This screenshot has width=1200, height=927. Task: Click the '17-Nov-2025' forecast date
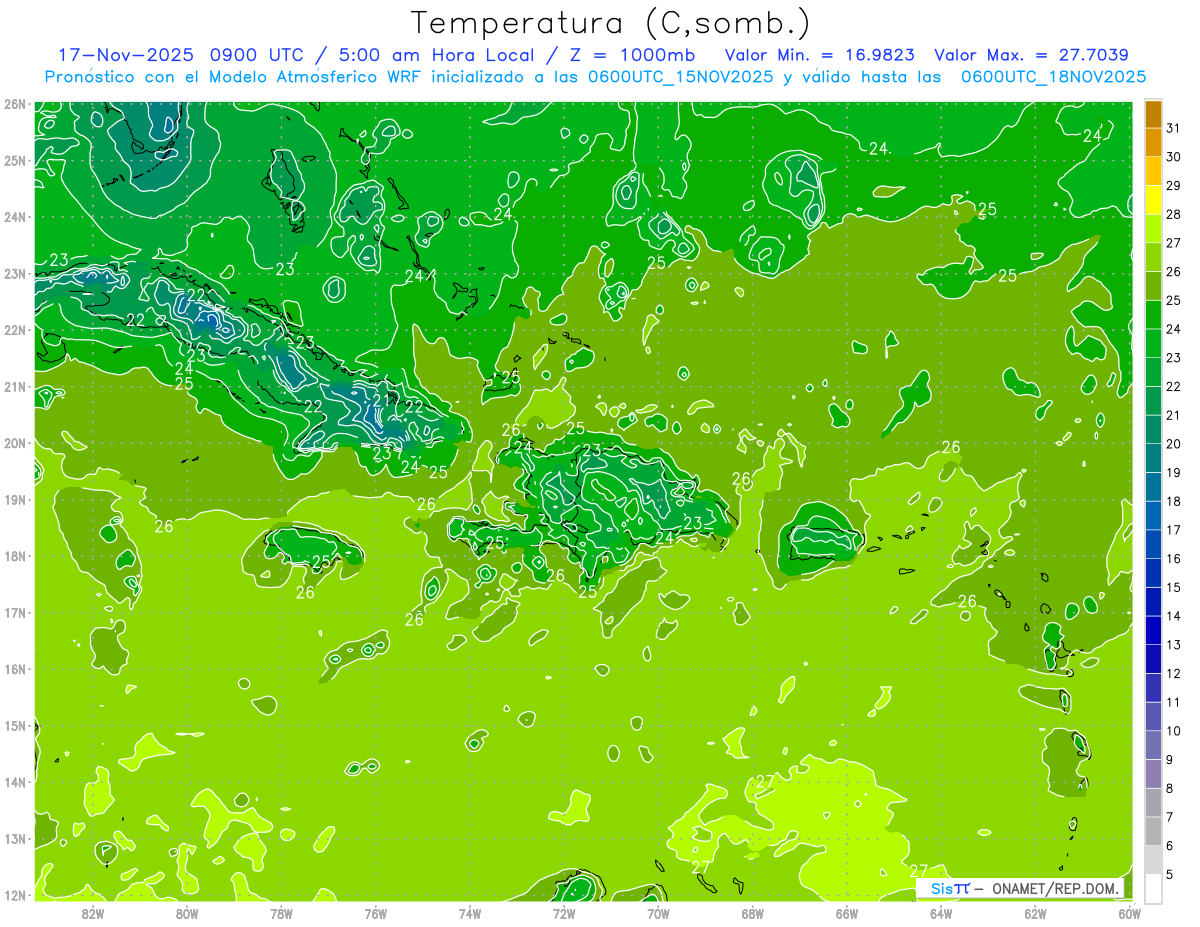[x=125, y=55]
